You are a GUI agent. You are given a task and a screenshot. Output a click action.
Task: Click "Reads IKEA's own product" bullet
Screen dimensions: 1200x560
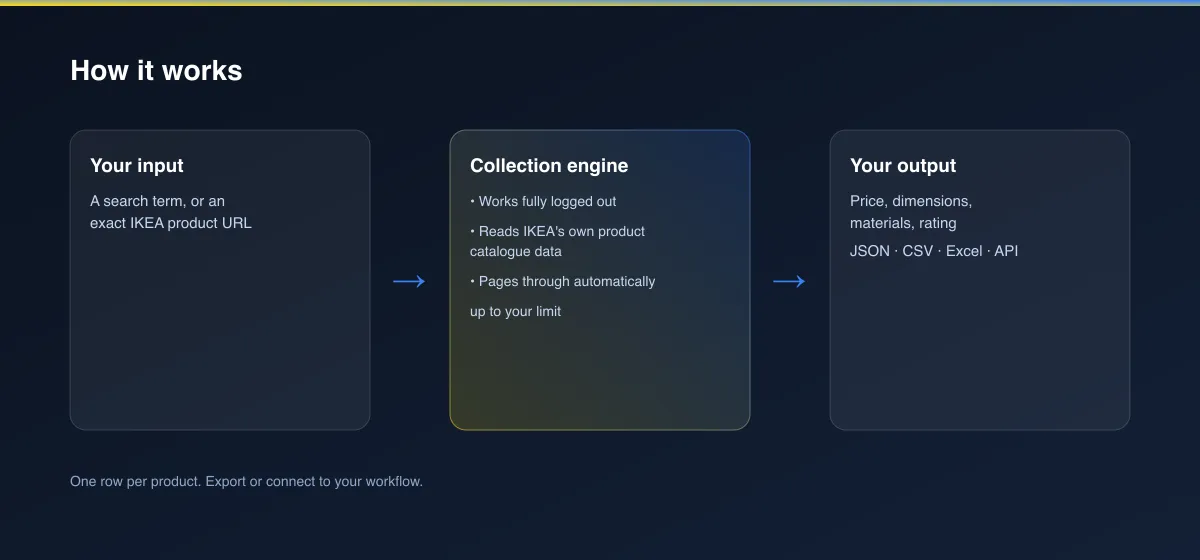(558, 231)
